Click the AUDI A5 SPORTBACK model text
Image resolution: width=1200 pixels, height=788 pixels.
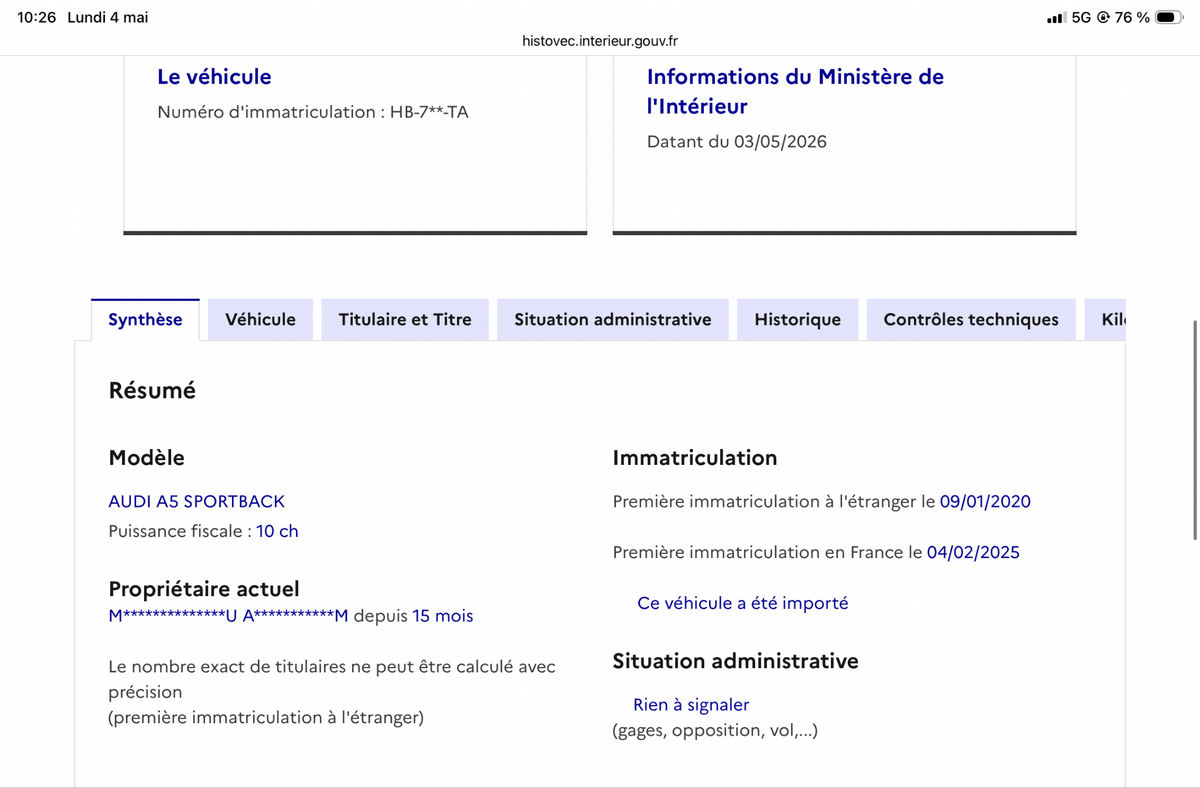pos(197,501)
